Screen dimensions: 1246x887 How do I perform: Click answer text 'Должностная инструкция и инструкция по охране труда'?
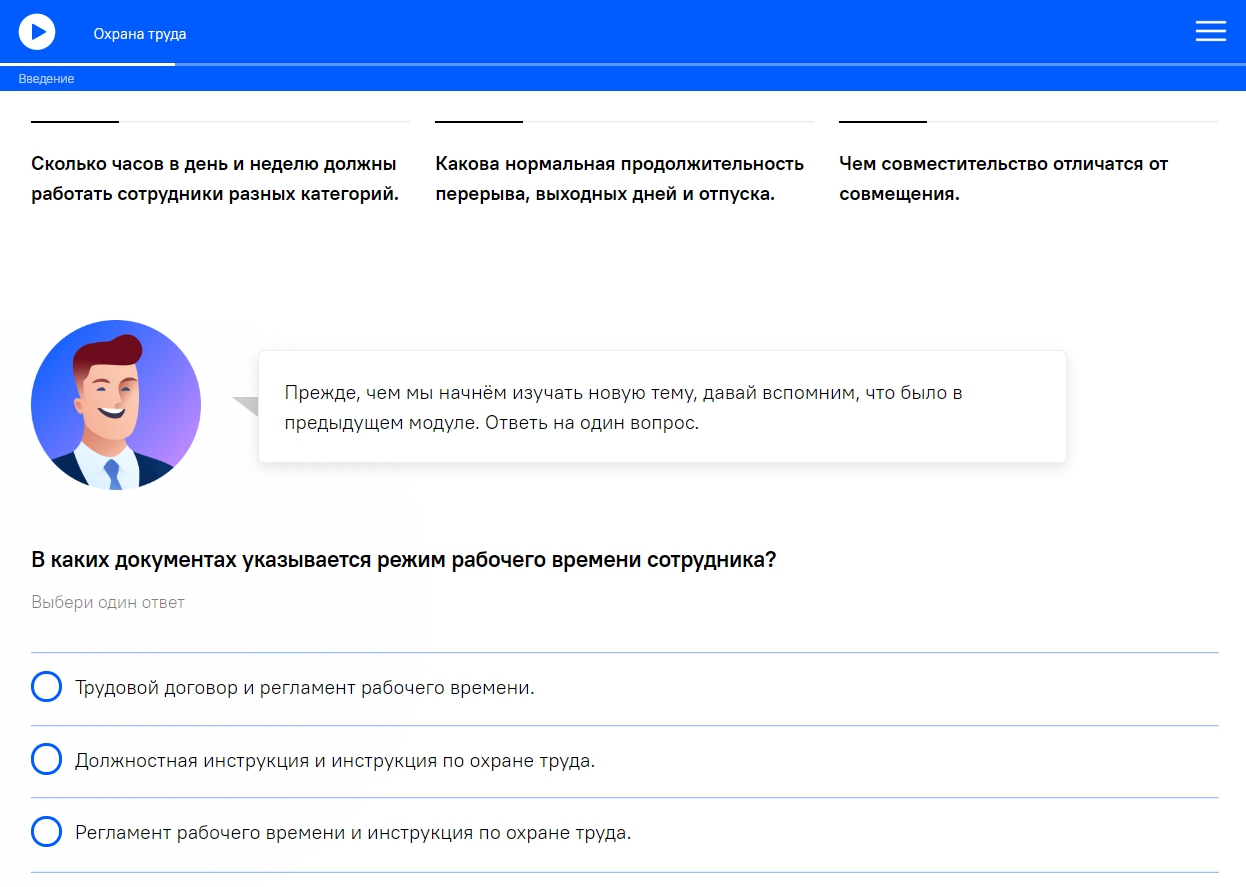tap(335, 761)
